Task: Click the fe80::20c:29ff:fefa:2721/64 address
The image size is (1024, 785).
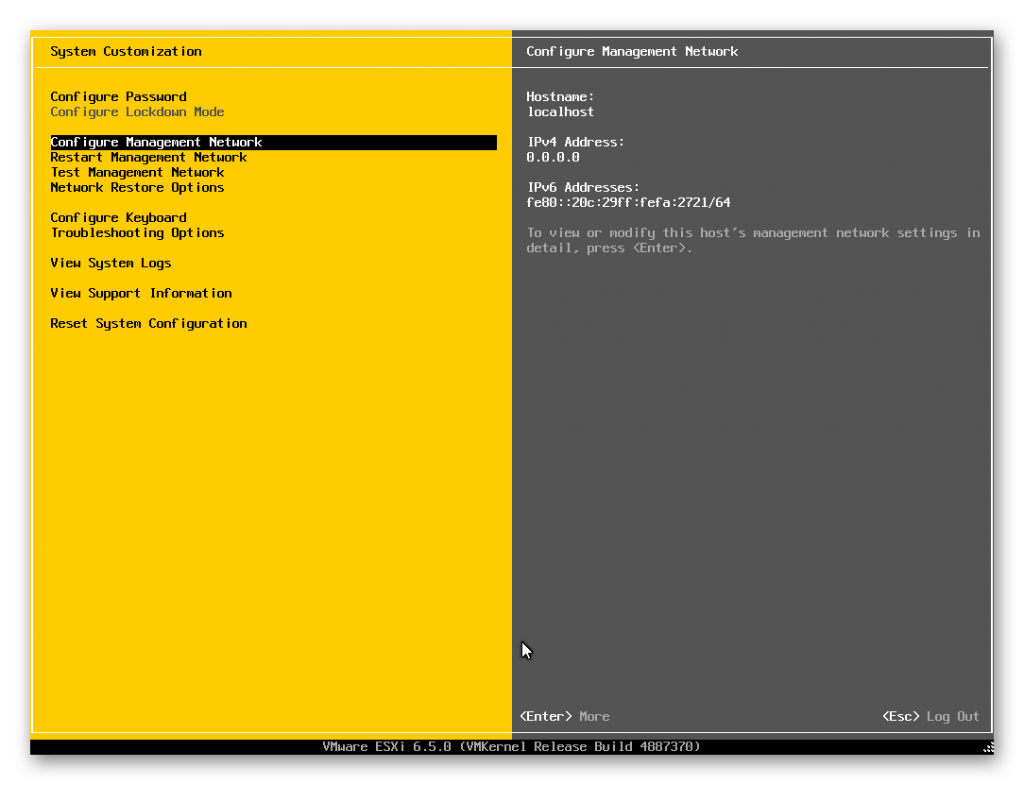Action: point(628,202)
